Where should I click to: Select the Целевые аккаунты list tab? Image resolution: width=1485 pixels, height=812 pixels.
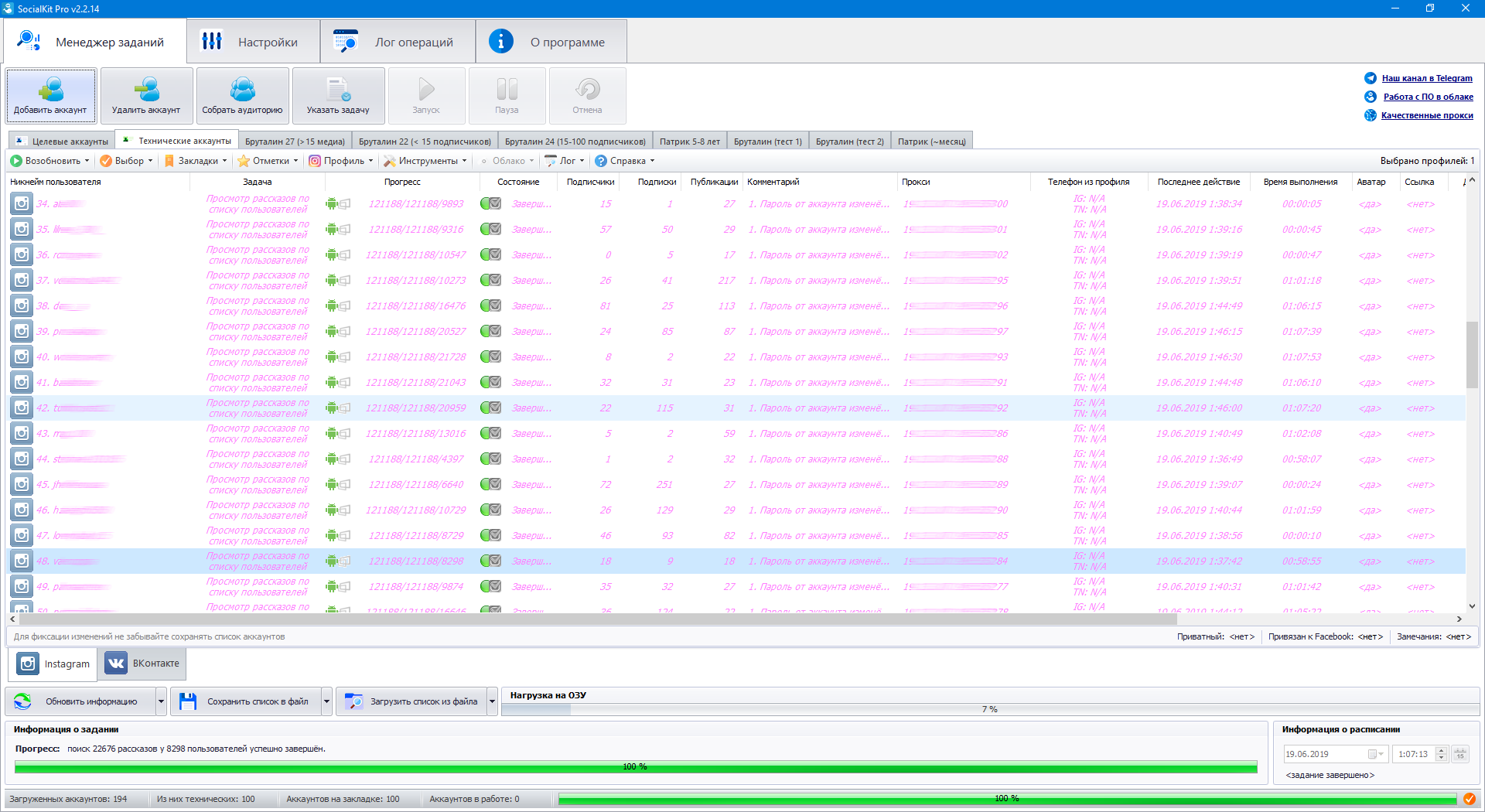[62, 142]
